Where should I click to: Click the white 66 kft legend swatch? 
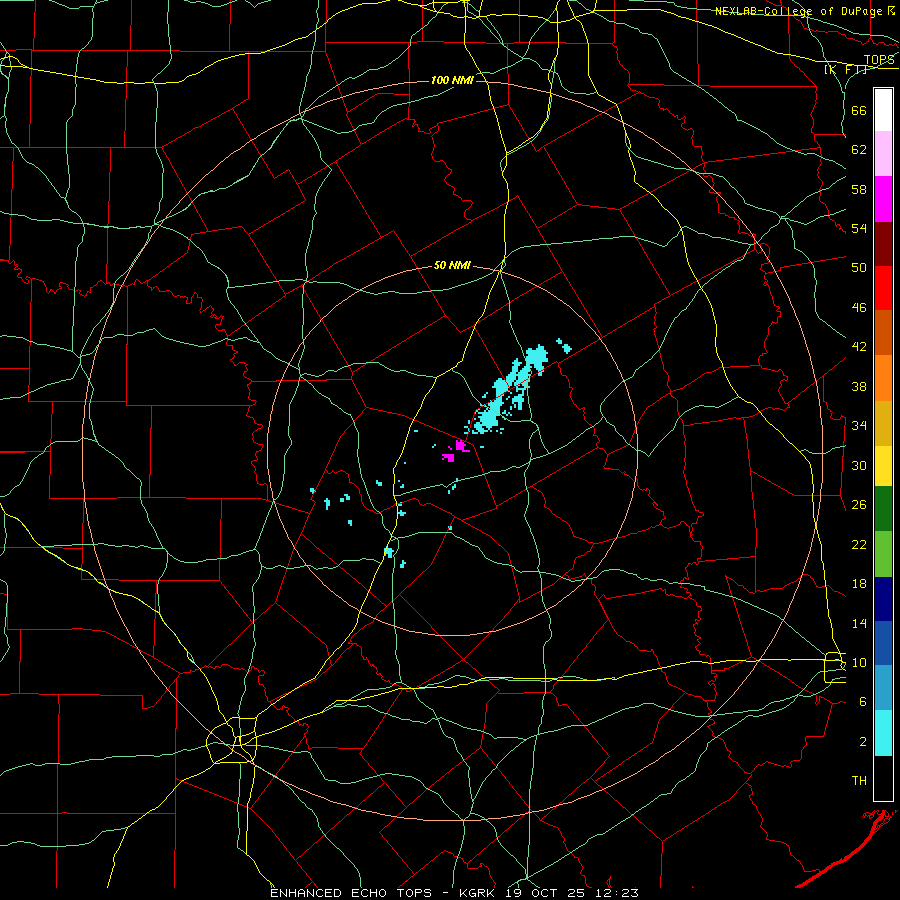pyautogui.click(x=883, y=110)
